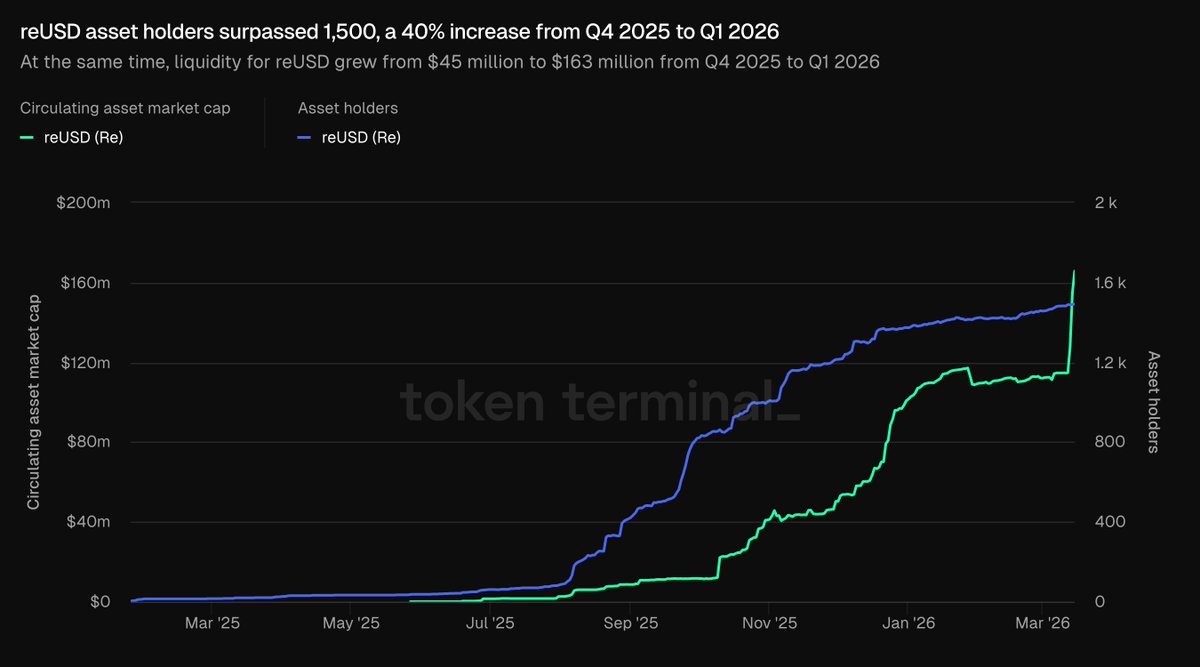Image resolution: width=1200 pixels, height=667 pixels.
Task: Click the blue endpoint dot of the holders line
Action: click(x=1073, y=304)
